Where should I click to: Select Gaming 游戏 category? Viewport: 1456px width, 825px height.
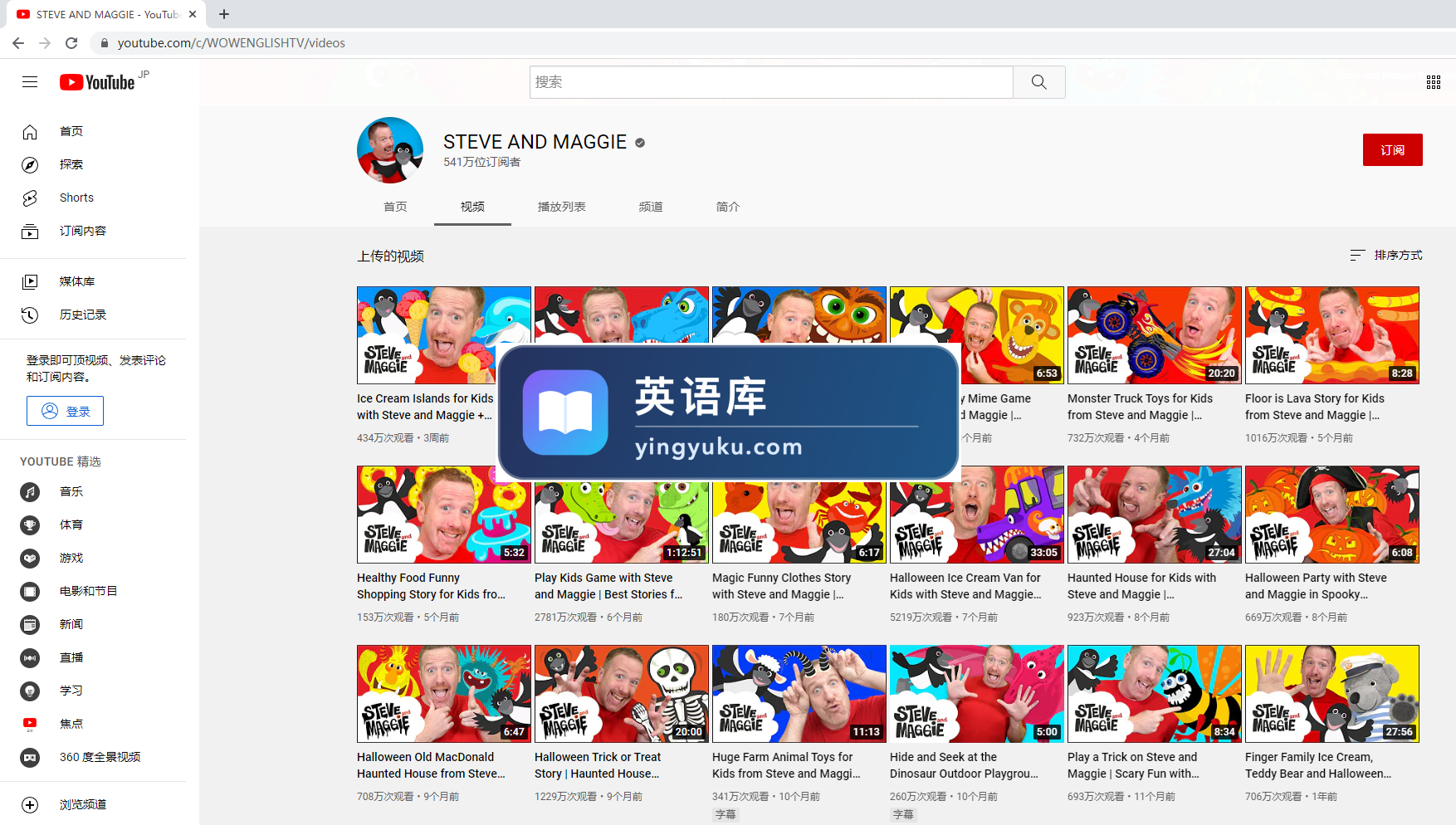[x=71, y=558]
